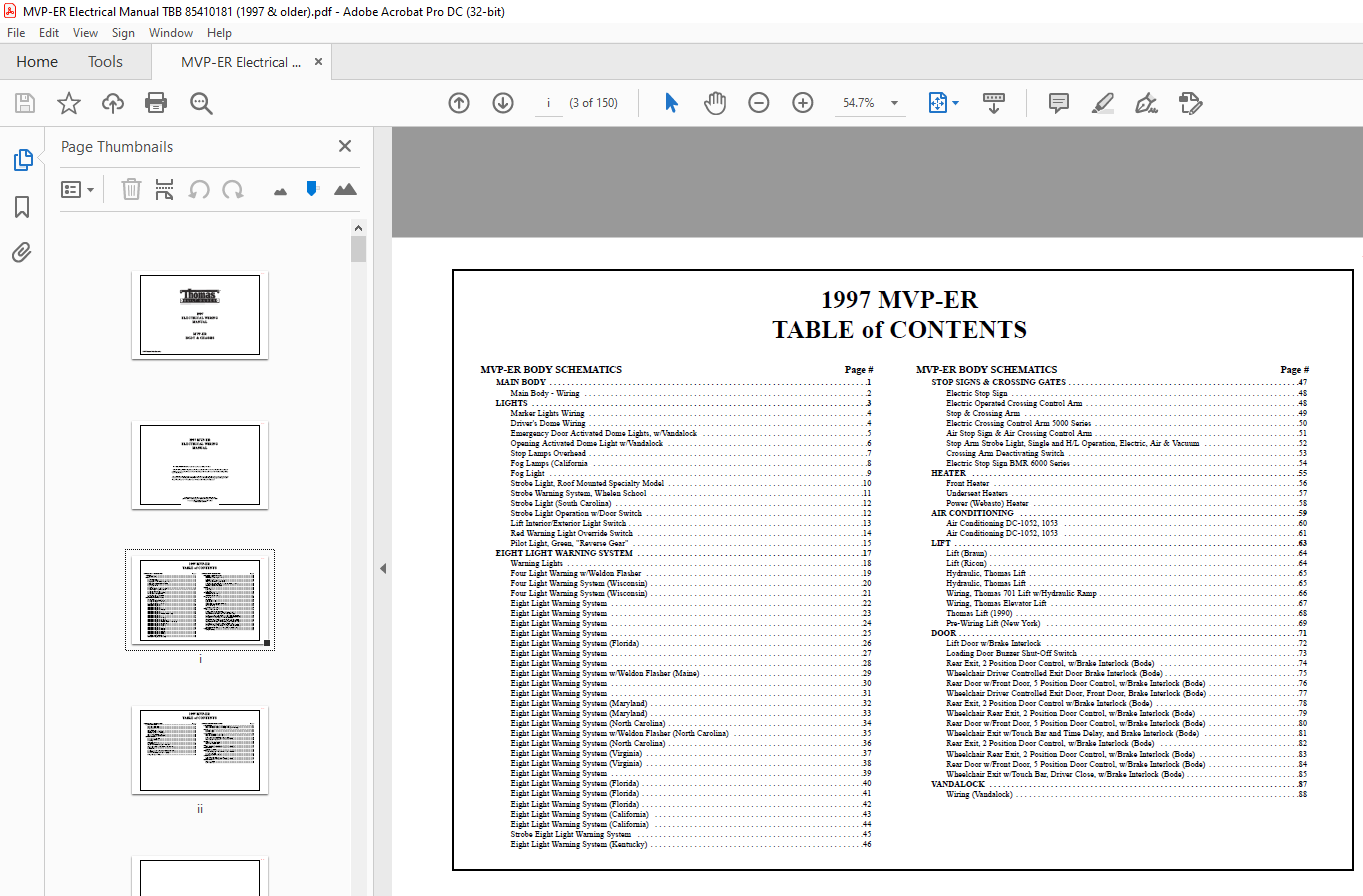The image size is (1363, 896).
Task: Open the Help menu
Action: 220,33
